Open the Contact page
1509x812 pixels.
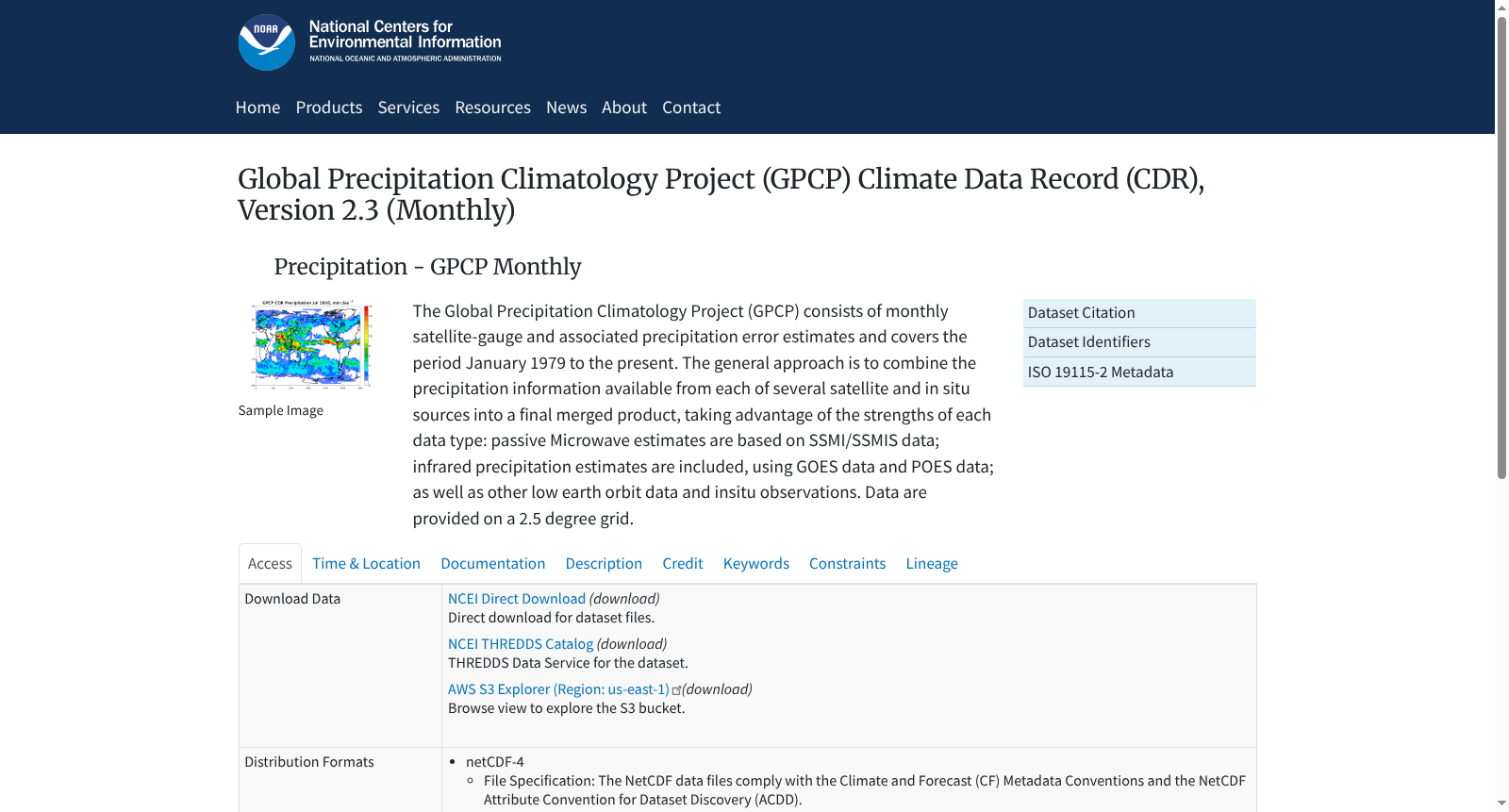pos(691,108)
